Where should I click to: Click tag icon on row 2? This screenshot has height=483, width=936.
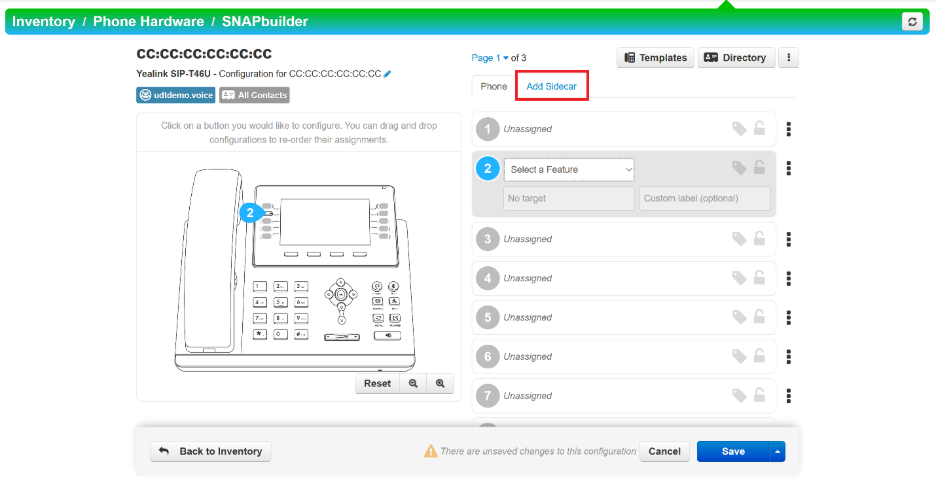pos(740,168)
